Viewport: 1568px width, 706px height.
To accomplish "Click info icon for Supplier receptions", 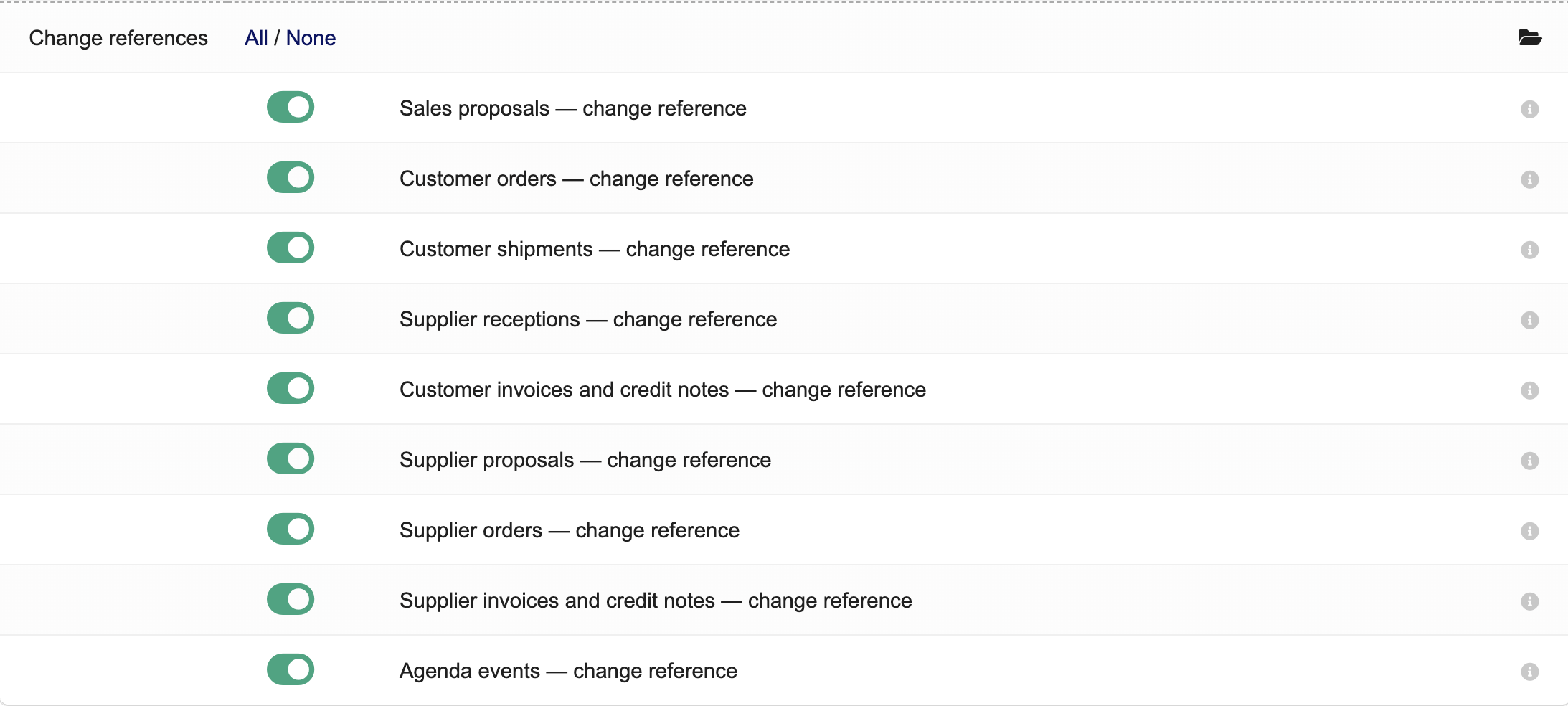I will tap(1529, 320).
